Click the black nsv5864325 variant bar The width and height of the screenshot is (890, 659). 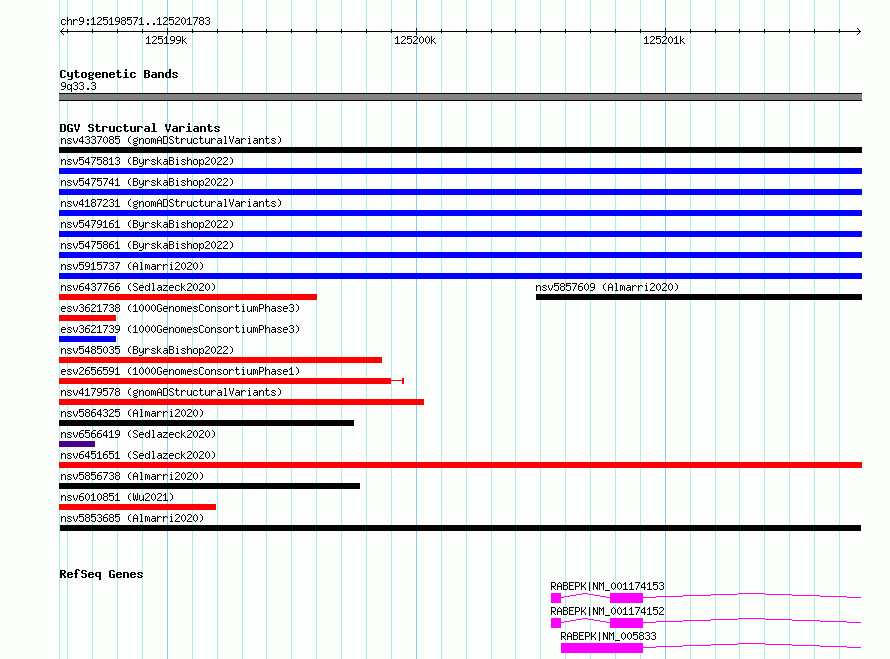click(x=207, y=423)
